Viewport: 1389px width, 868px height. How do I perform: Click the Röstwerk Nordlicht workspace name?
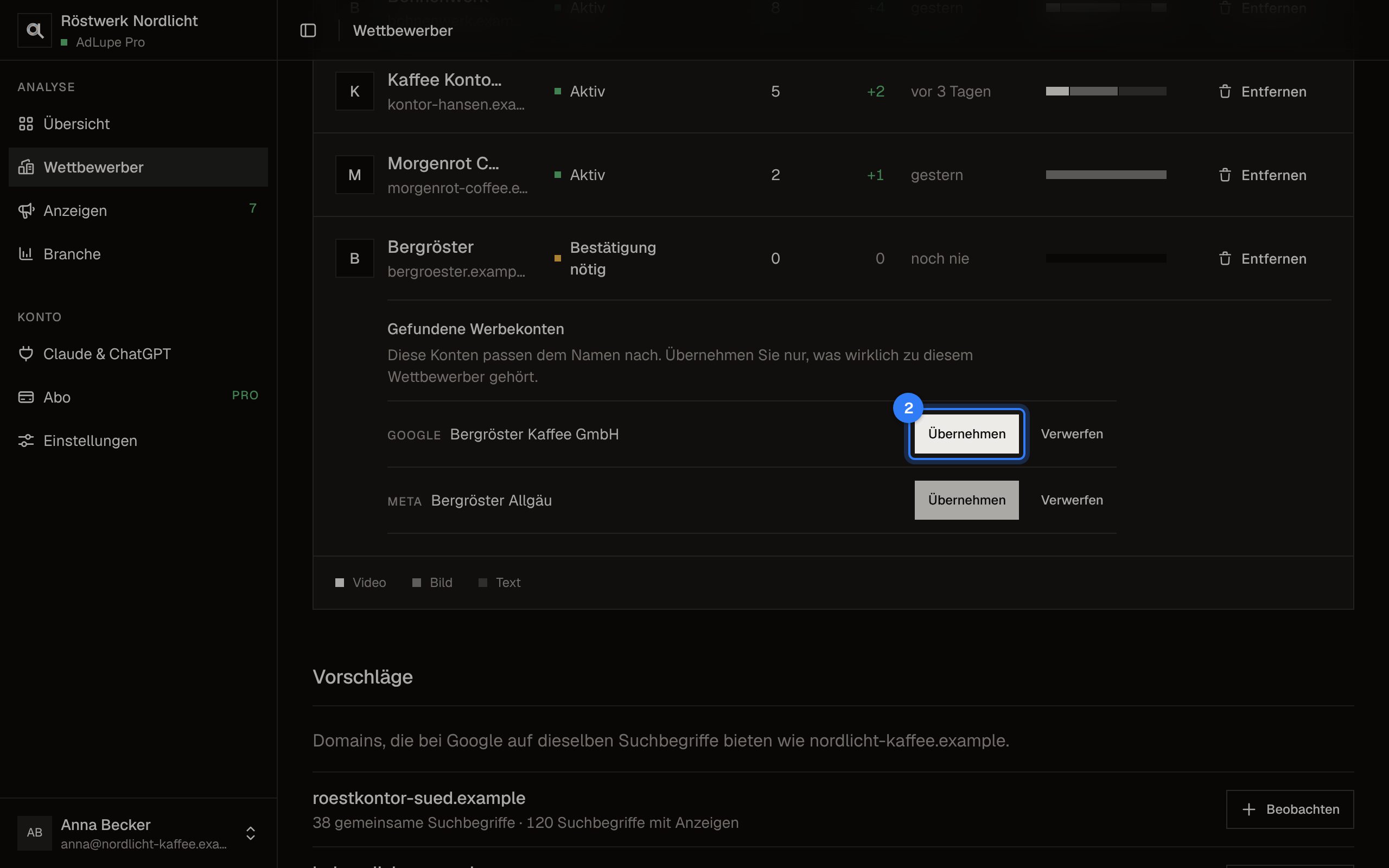coord(129,21)
